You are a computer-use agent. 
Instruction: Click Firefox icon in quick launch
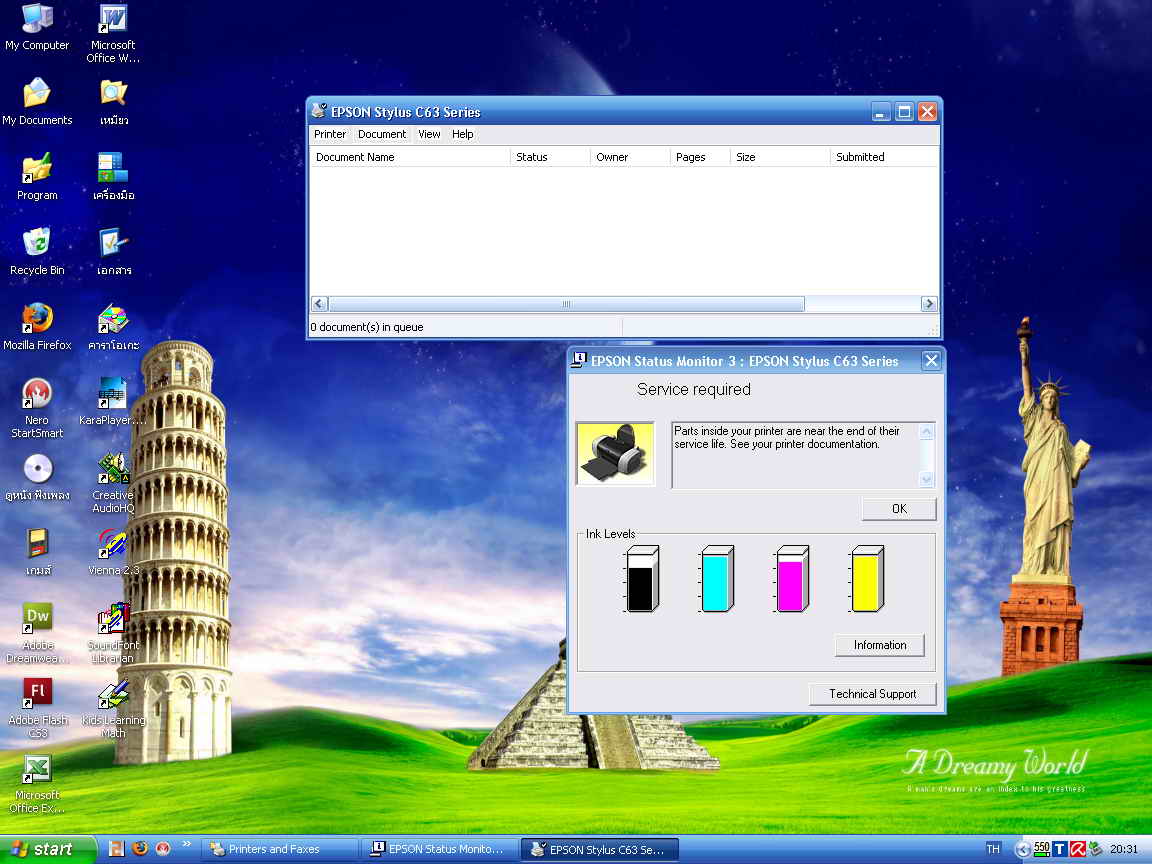pyautogui.click(x=140, y=849)
